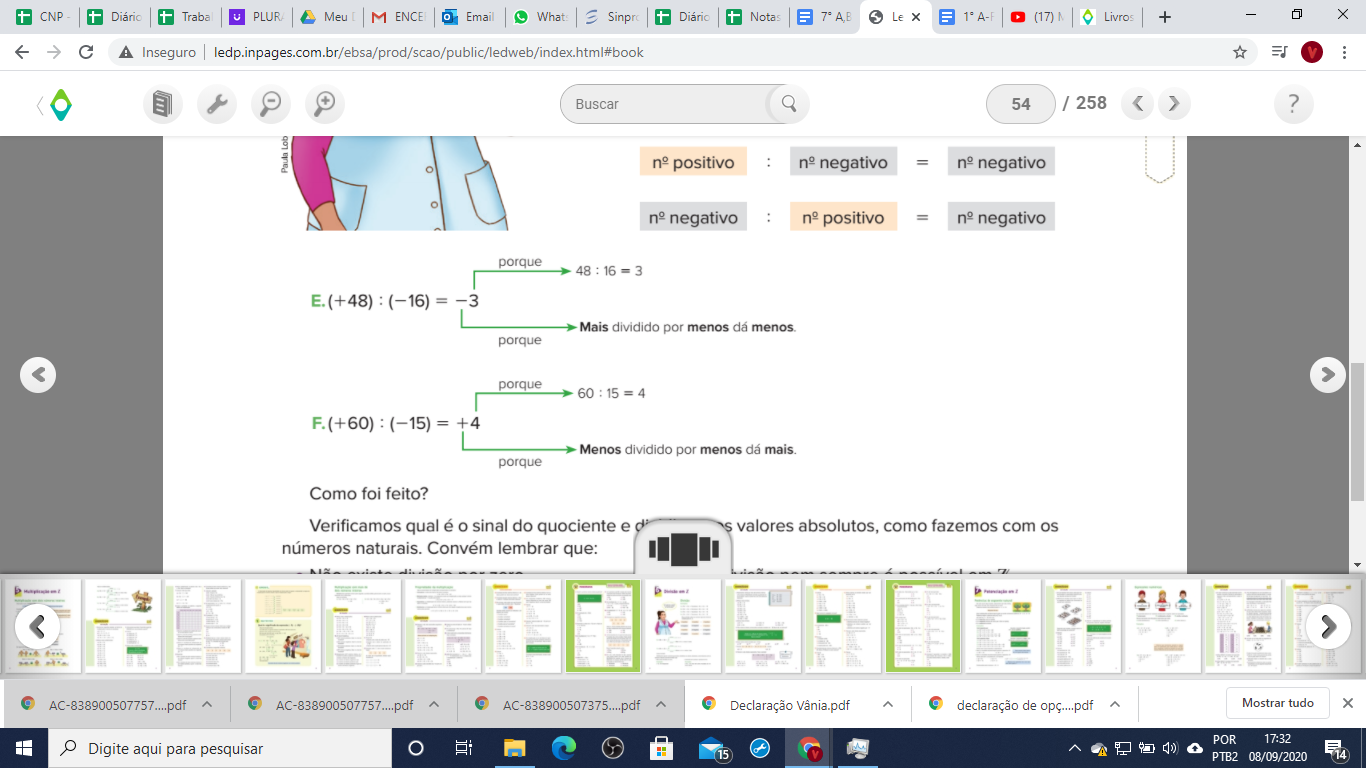Switch to the Email Outlook tab
Viewport: 1366px width, 768px height.
click(x=469, y=17)
